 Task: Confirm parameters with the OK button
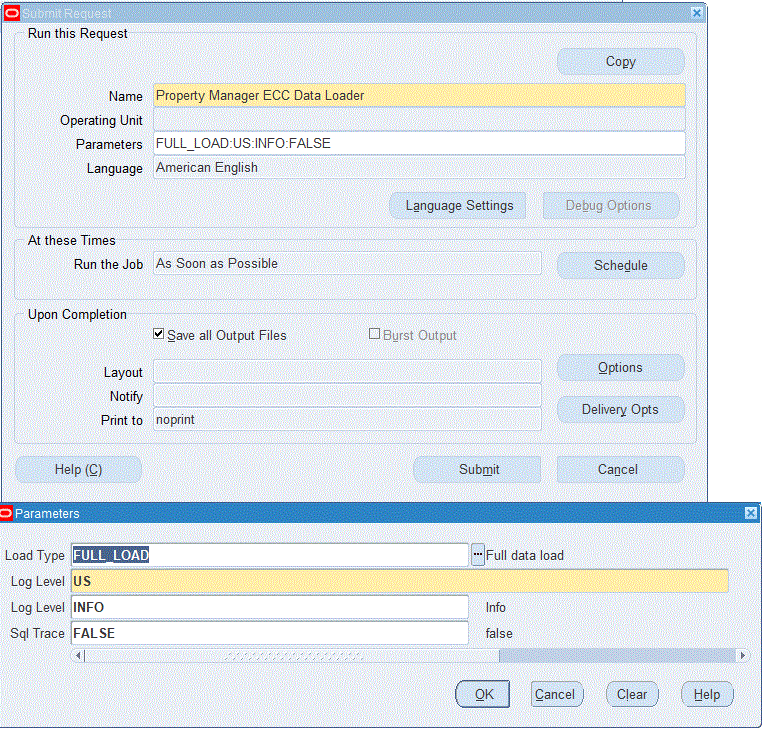click(x=483, y=694)
